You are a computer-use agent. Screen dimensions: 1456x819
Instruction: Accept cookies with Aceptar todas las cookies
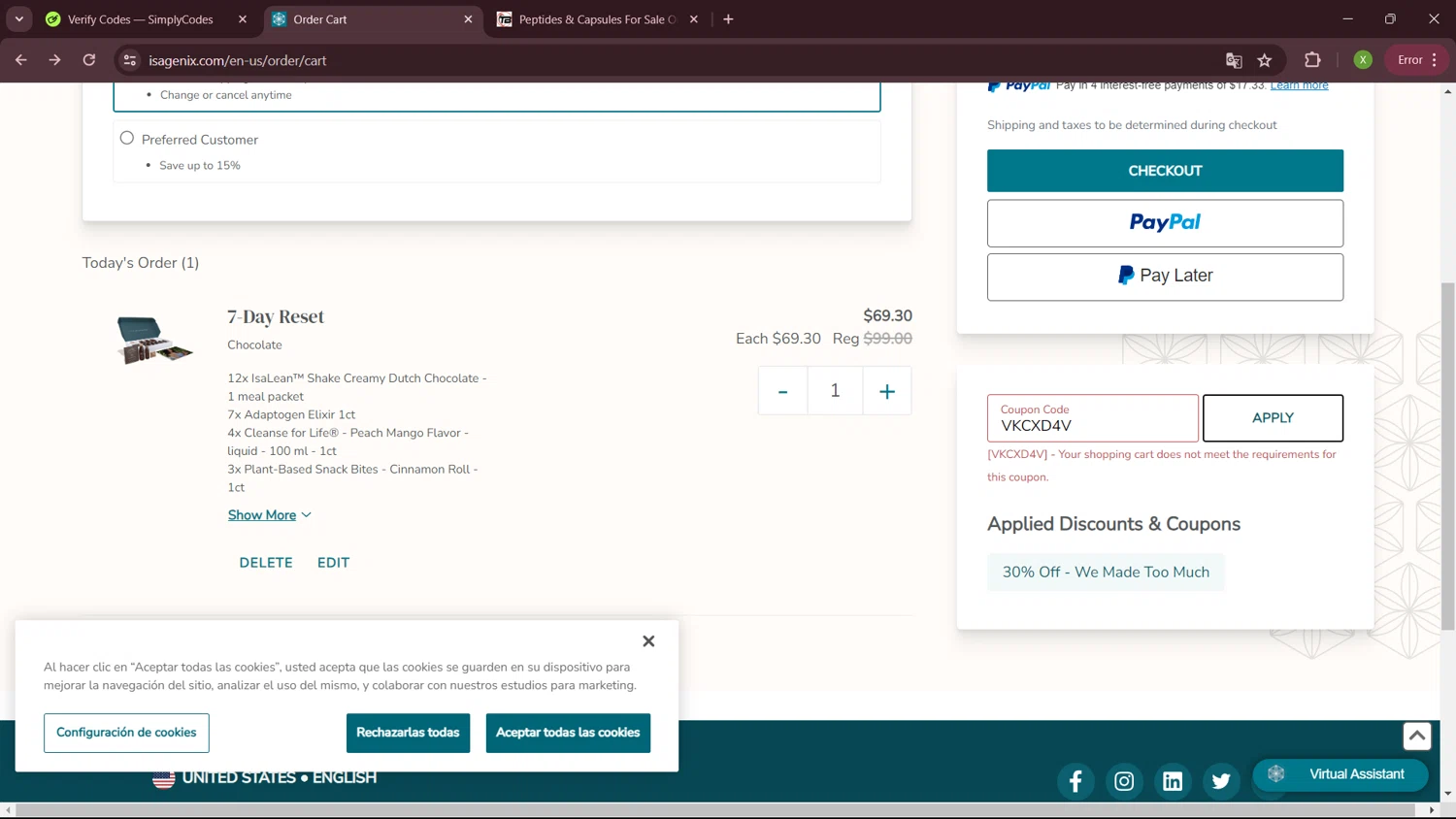tap(568, 733)
